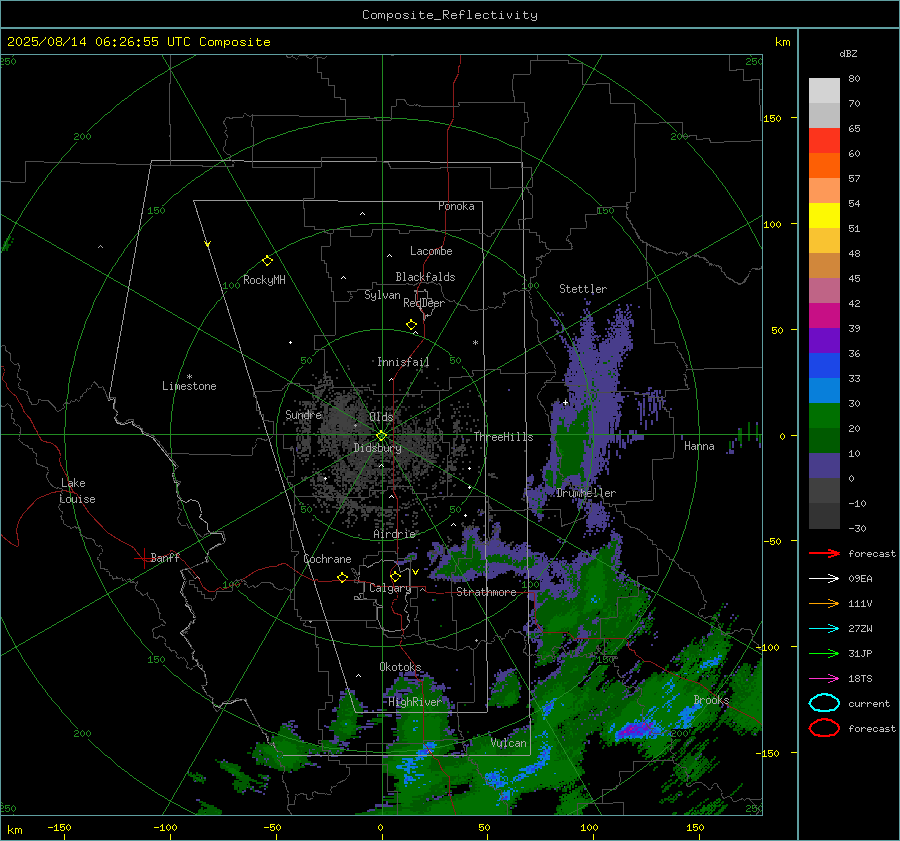This screenshot has height=841, width=900.
Task: Click the Hanna label
Action: coord(699,446)
